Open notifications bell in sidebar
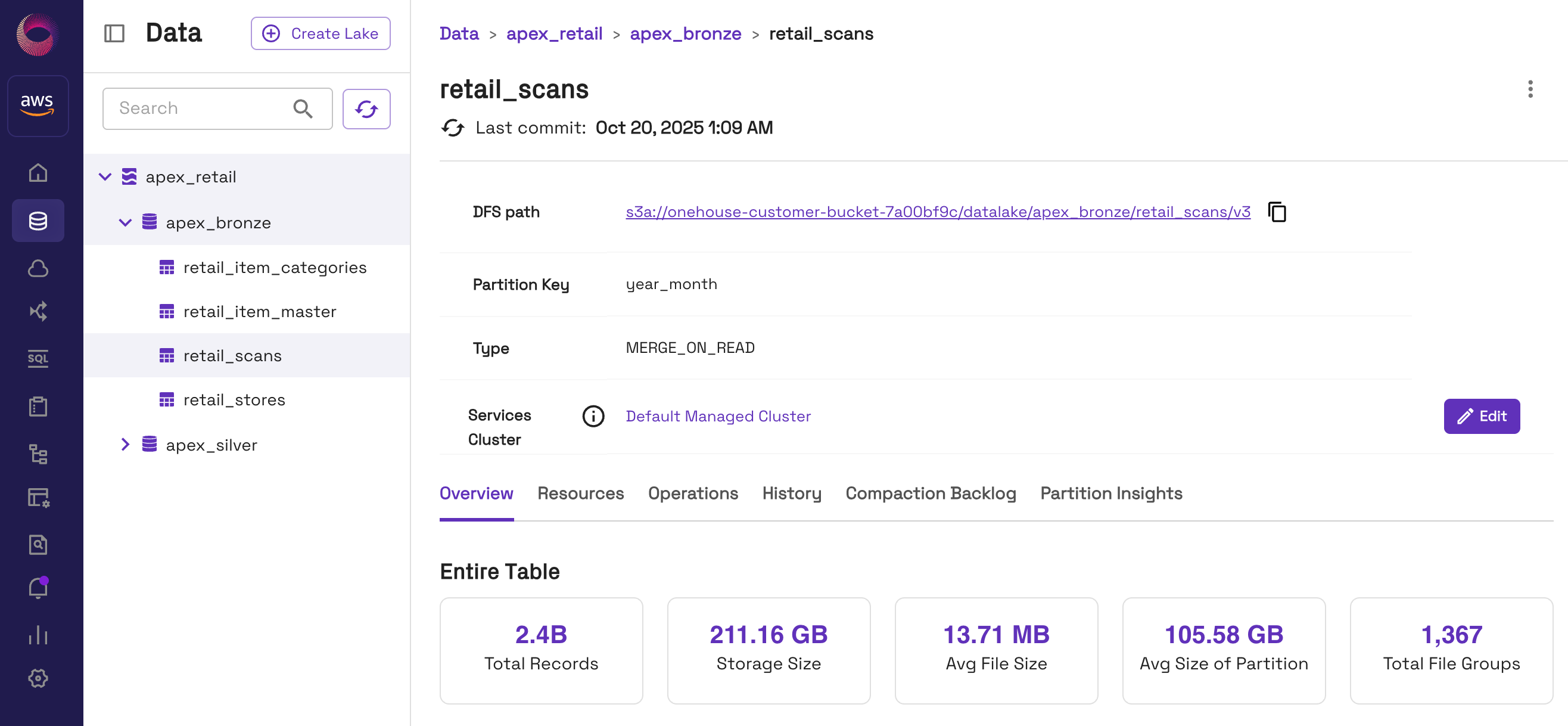Viewport: 1568px width, 726px height. (x=38, y=588)
